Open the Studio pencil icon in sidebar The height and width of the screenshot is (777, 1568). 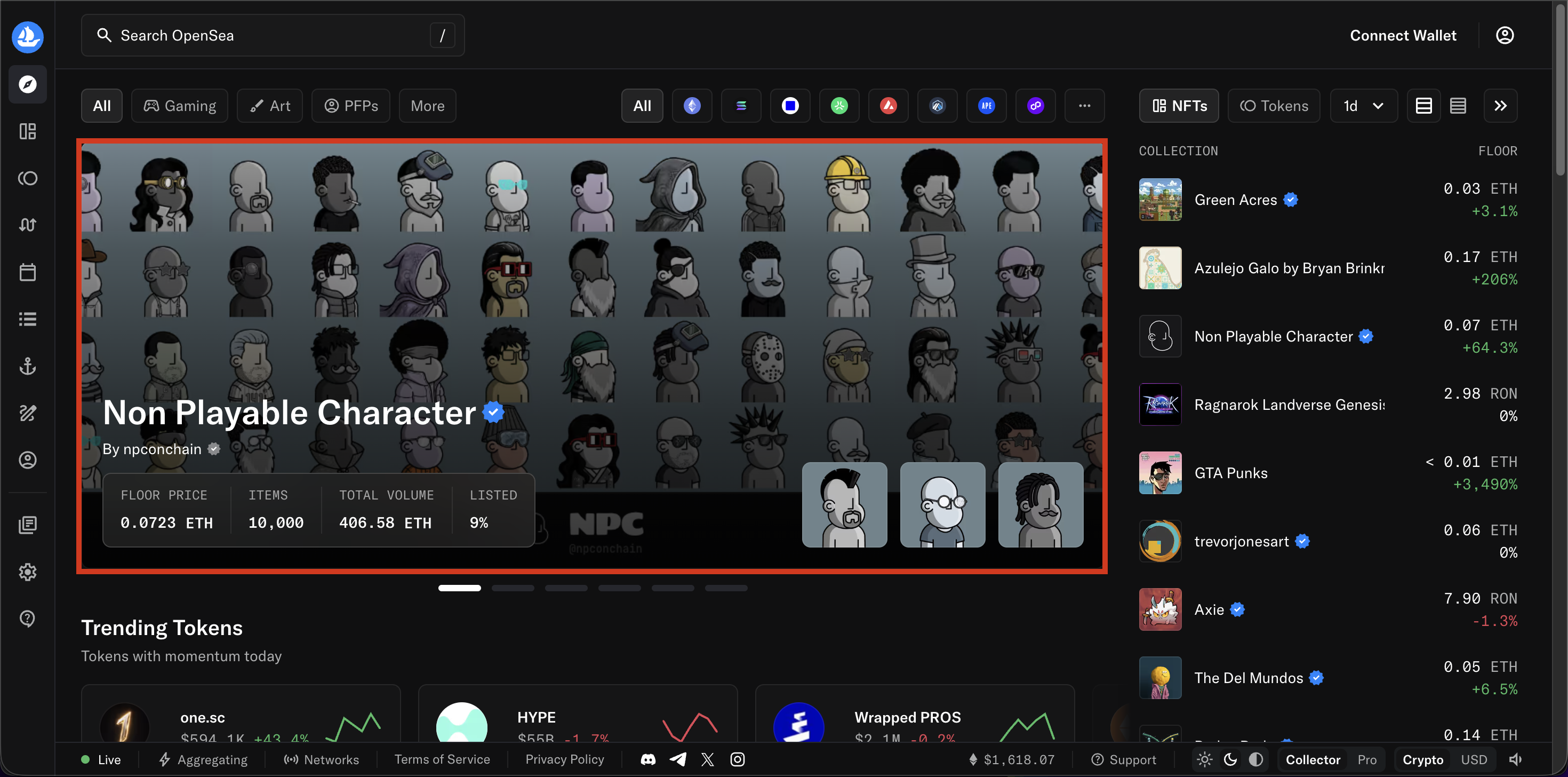(x=27, y=413)
